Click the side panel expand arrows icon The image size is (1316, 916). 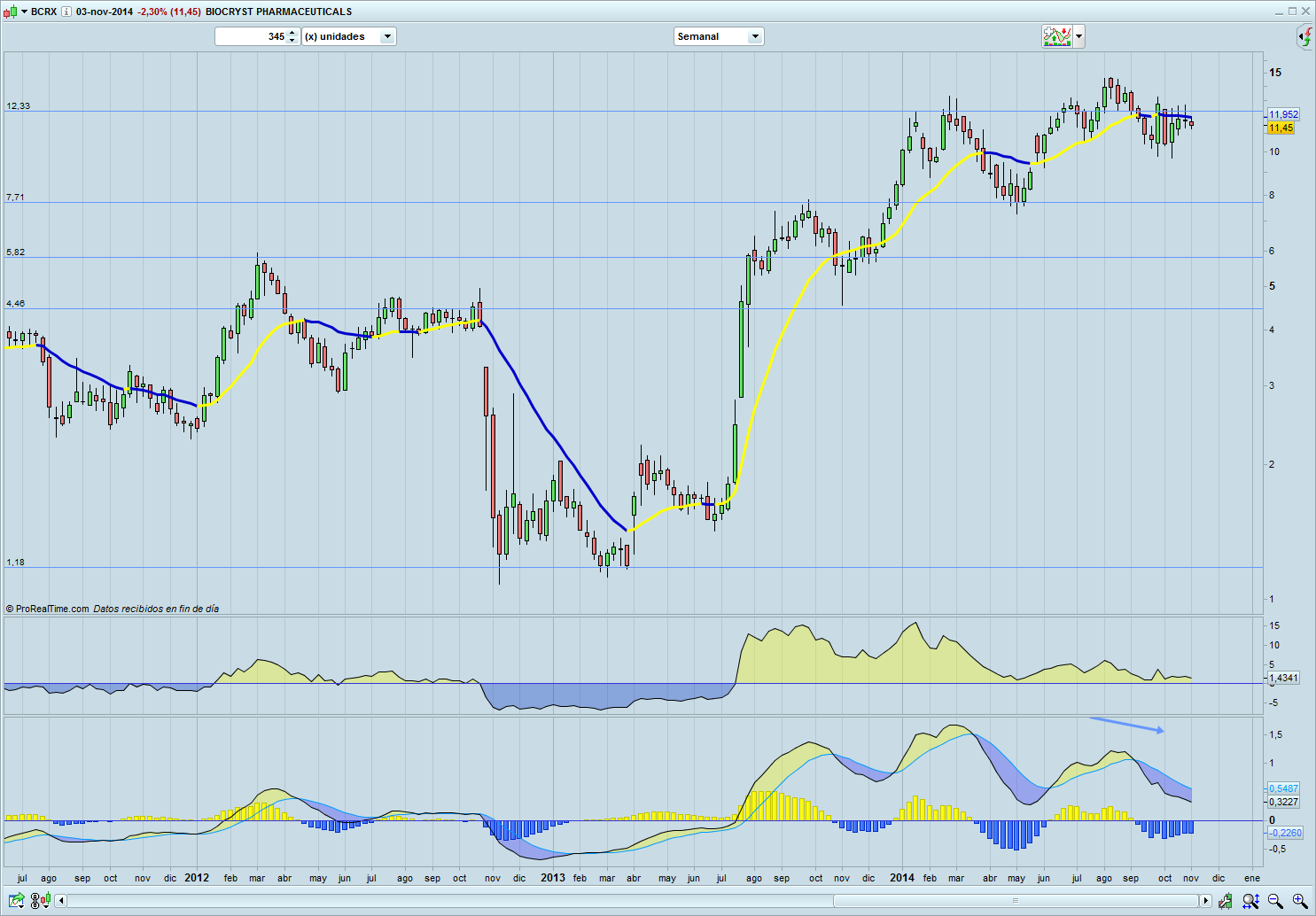click(1305, 37)
